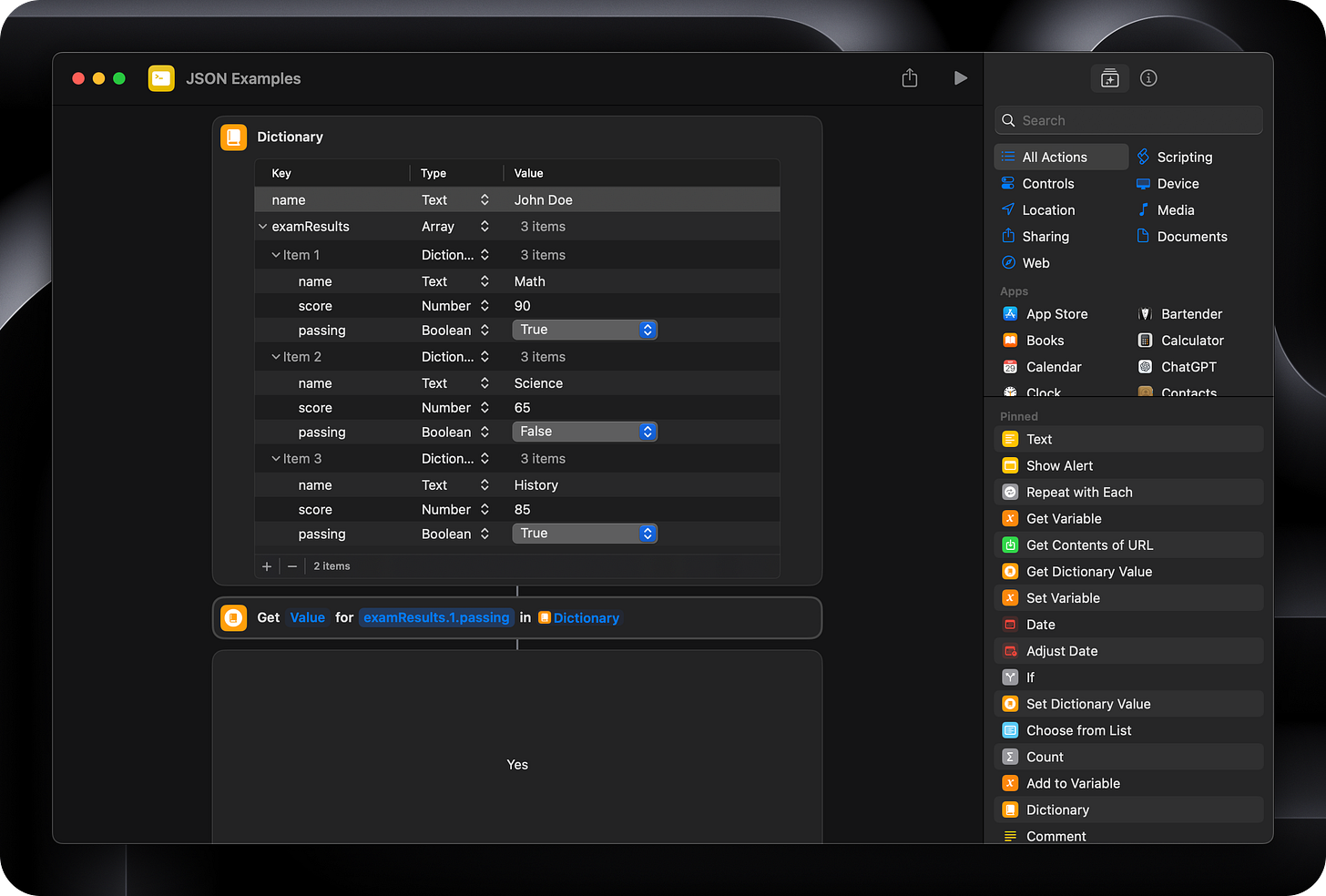Add the pinned Date action
This screenshot has height=896, width=1326.
point(1129,624)
